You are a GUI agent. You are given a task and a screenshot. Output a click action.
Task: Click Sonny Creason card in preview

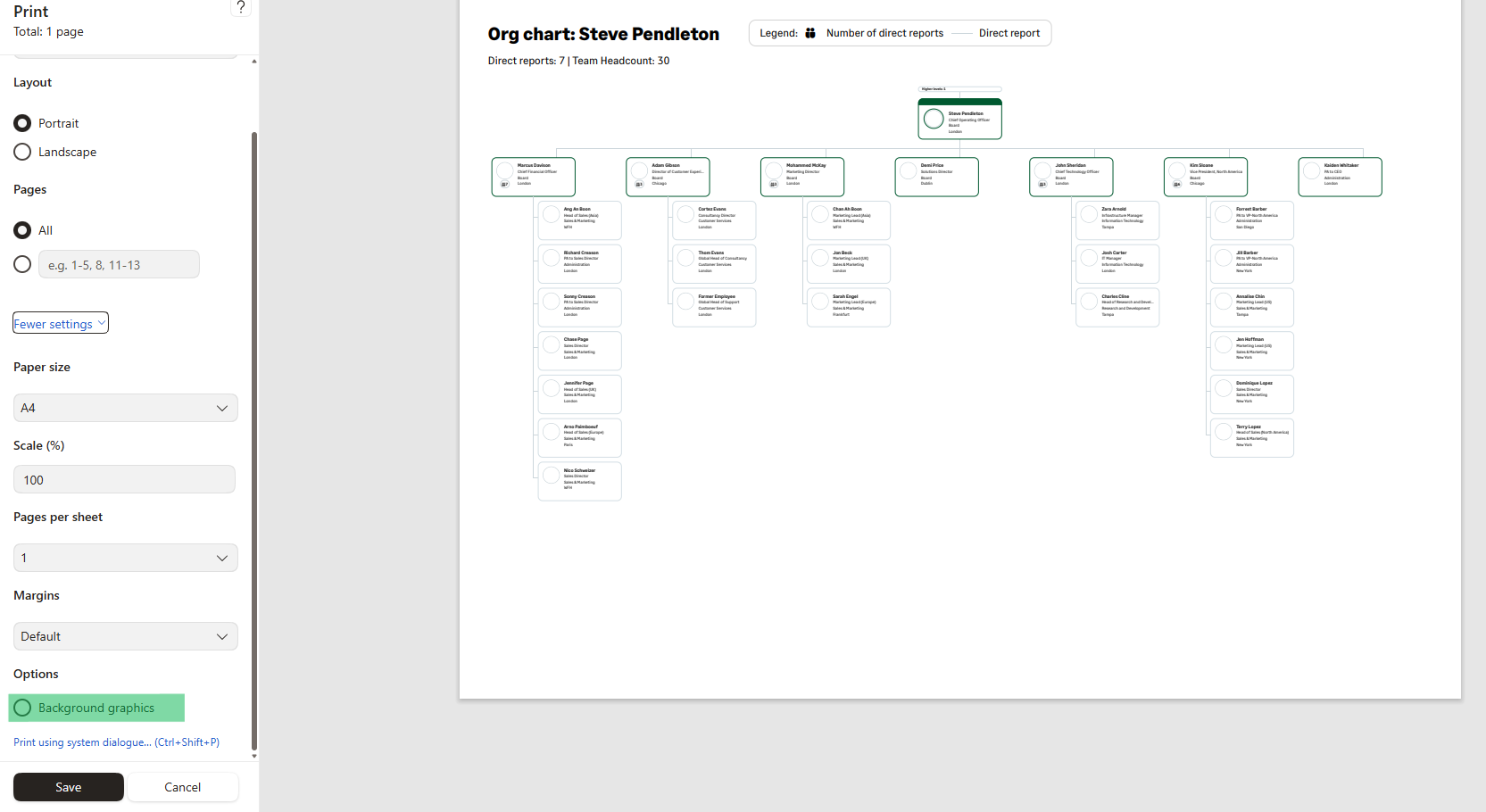coord(580,307)
